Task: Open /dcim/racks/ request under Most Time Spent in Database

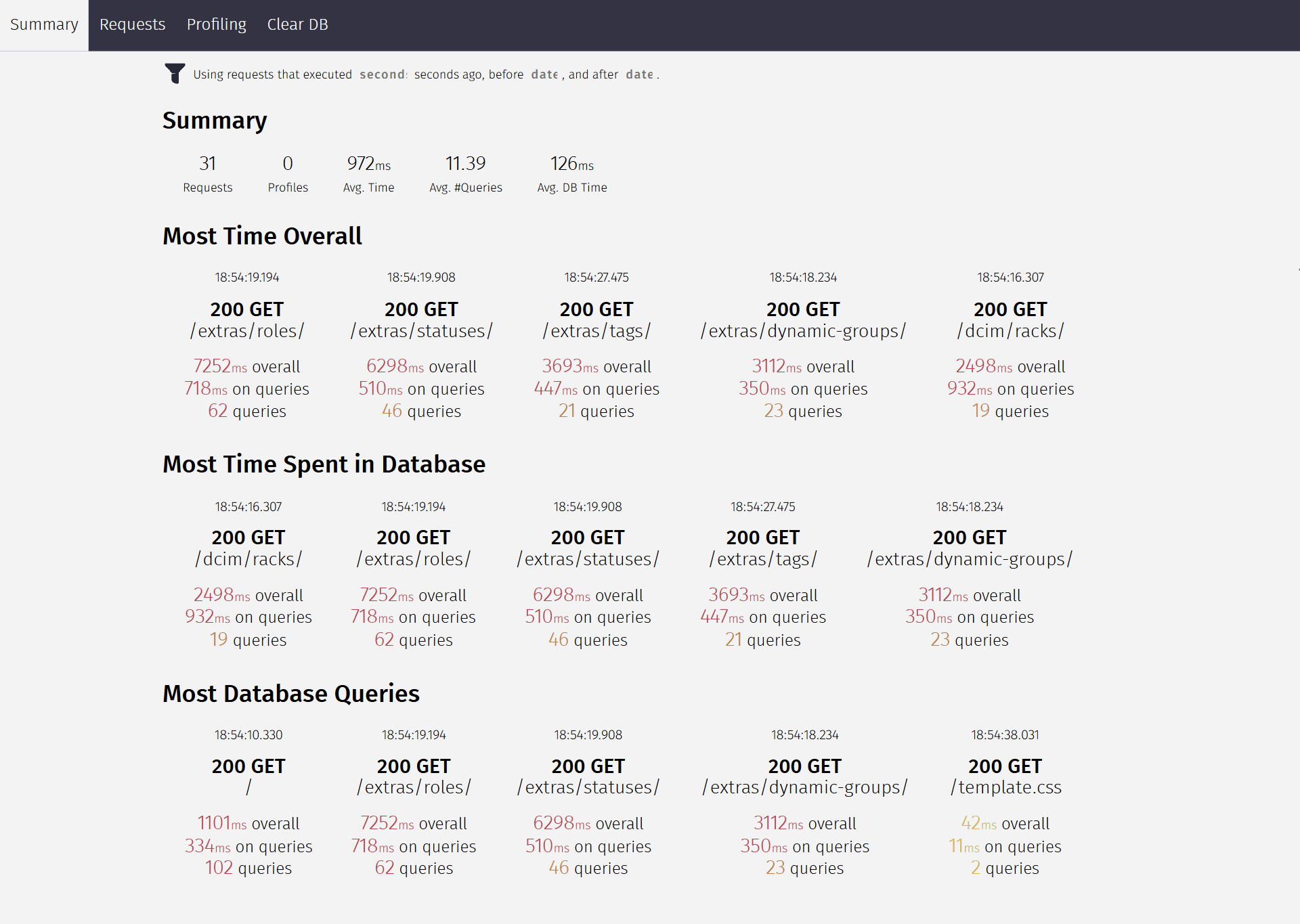Action: click(248, 558)
